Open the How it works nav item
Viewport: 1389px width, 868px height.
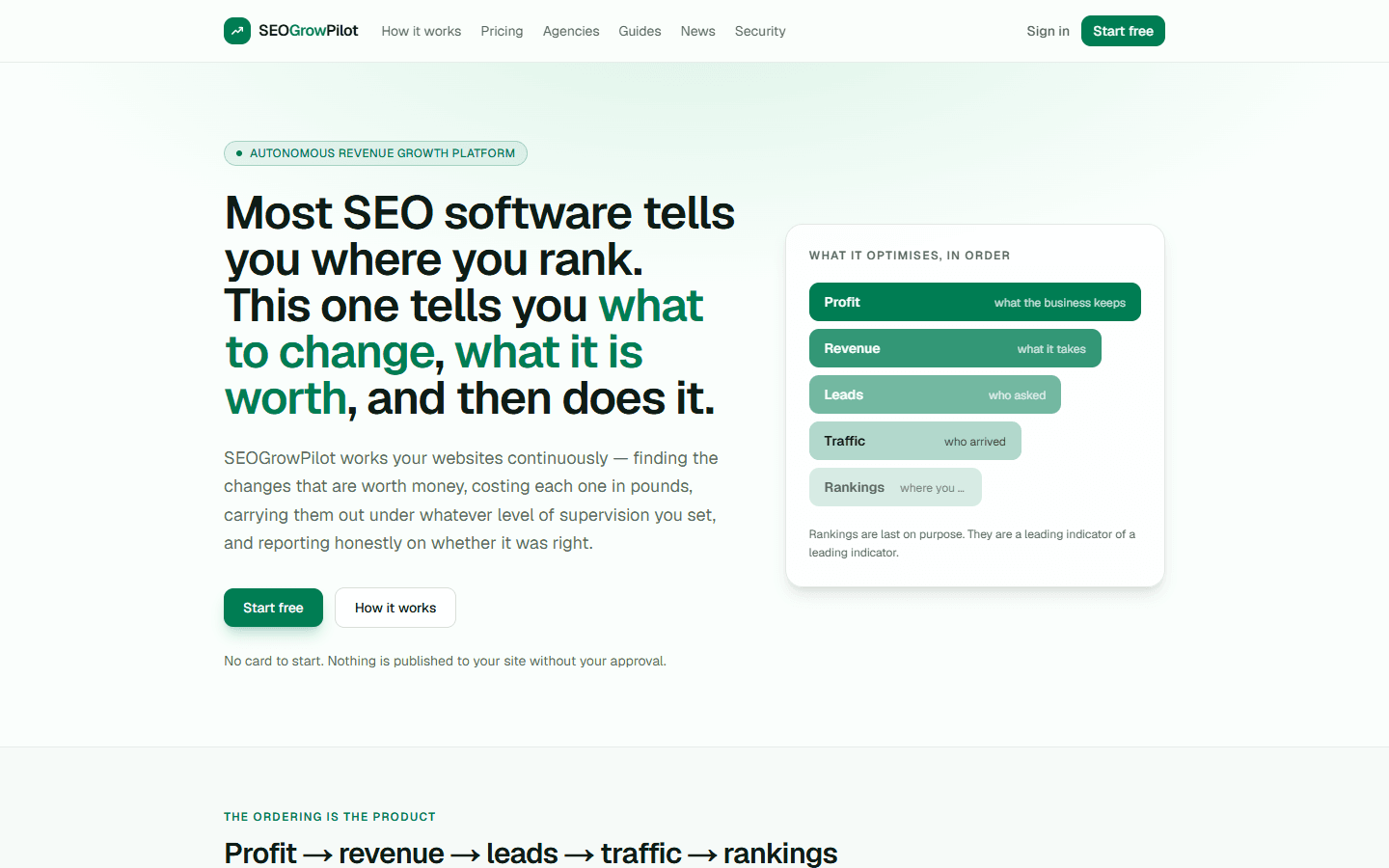[x=422, y=31]
